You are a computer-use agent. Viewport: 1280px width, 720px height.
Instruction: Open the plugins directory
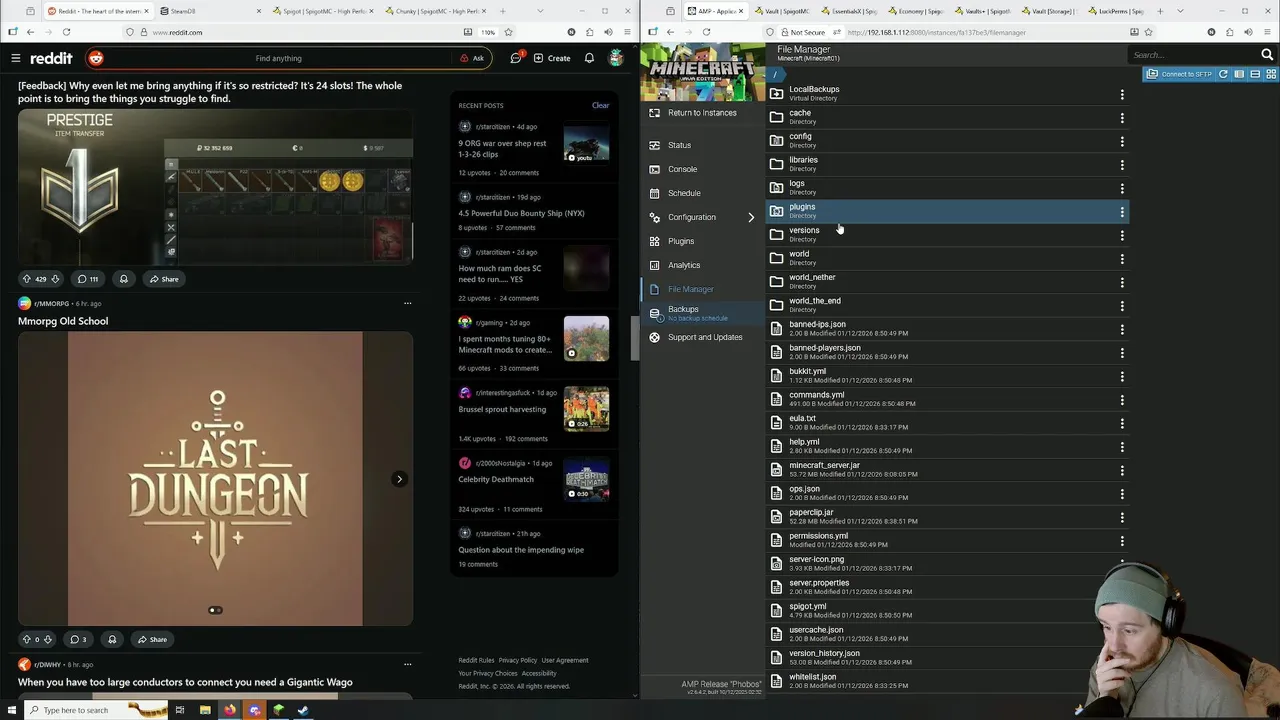(948, 211)
